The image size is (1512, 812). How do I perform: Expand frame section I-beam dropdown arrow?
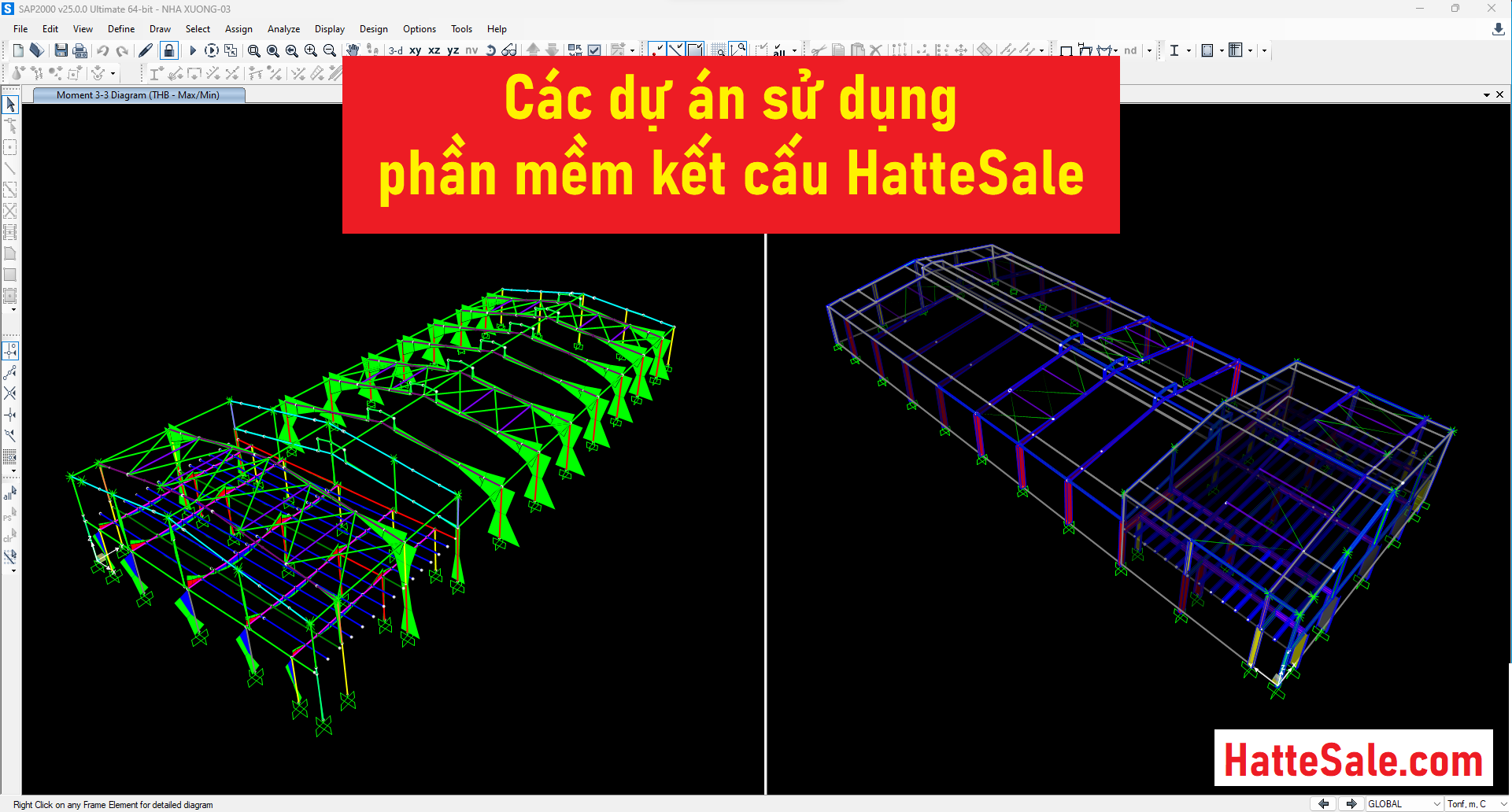point(1189,50)
